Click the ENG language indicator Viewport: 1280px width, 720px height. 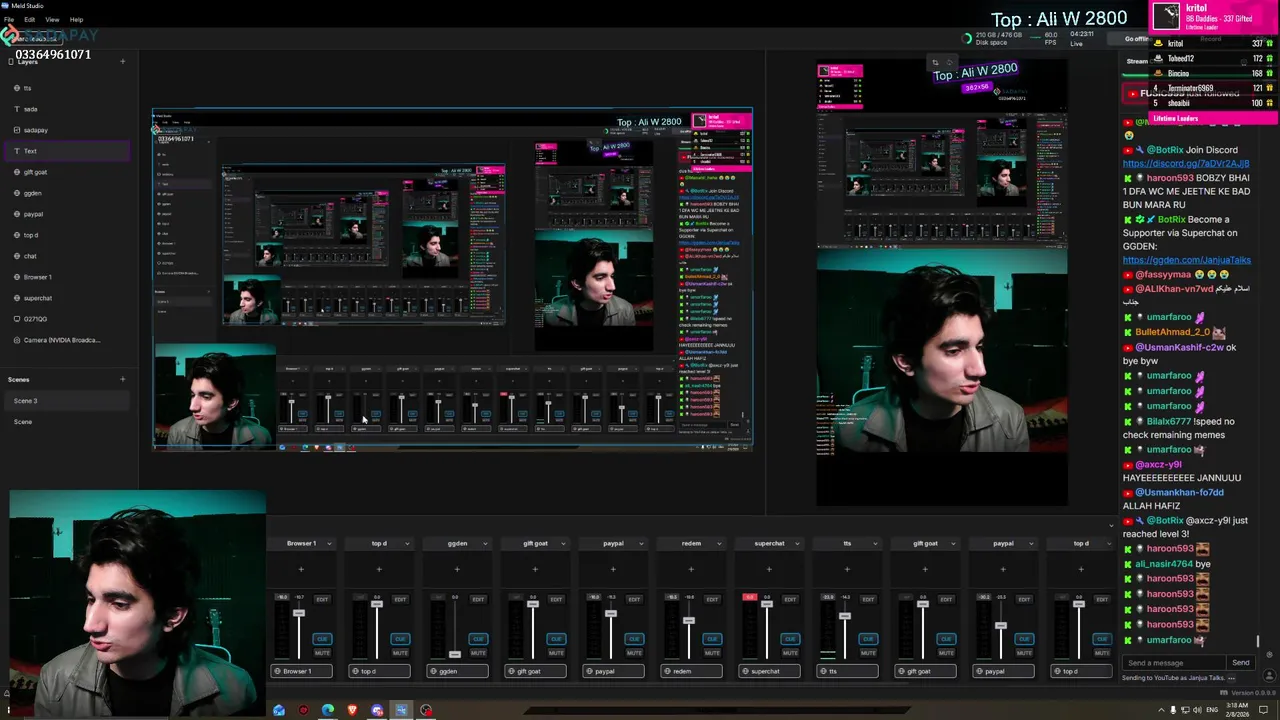point(1212,710)
